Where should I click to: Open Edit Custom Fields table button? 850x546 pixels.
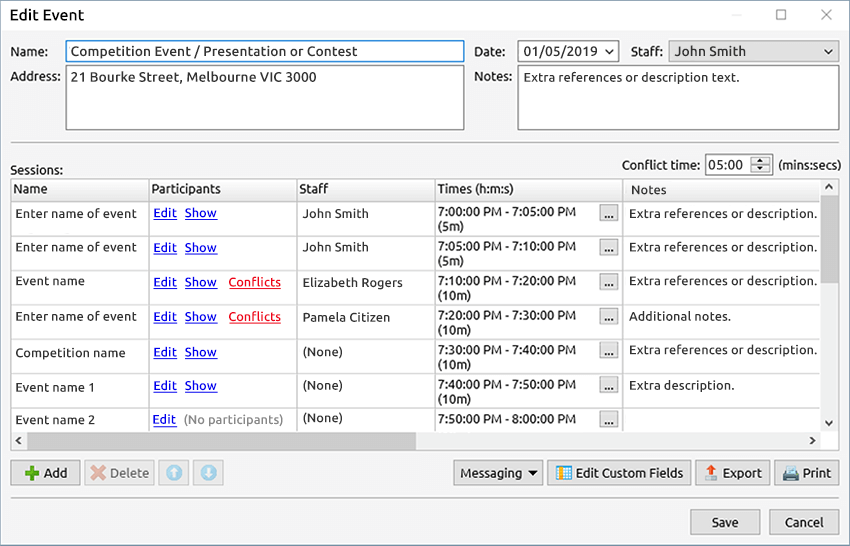point(619,473)
